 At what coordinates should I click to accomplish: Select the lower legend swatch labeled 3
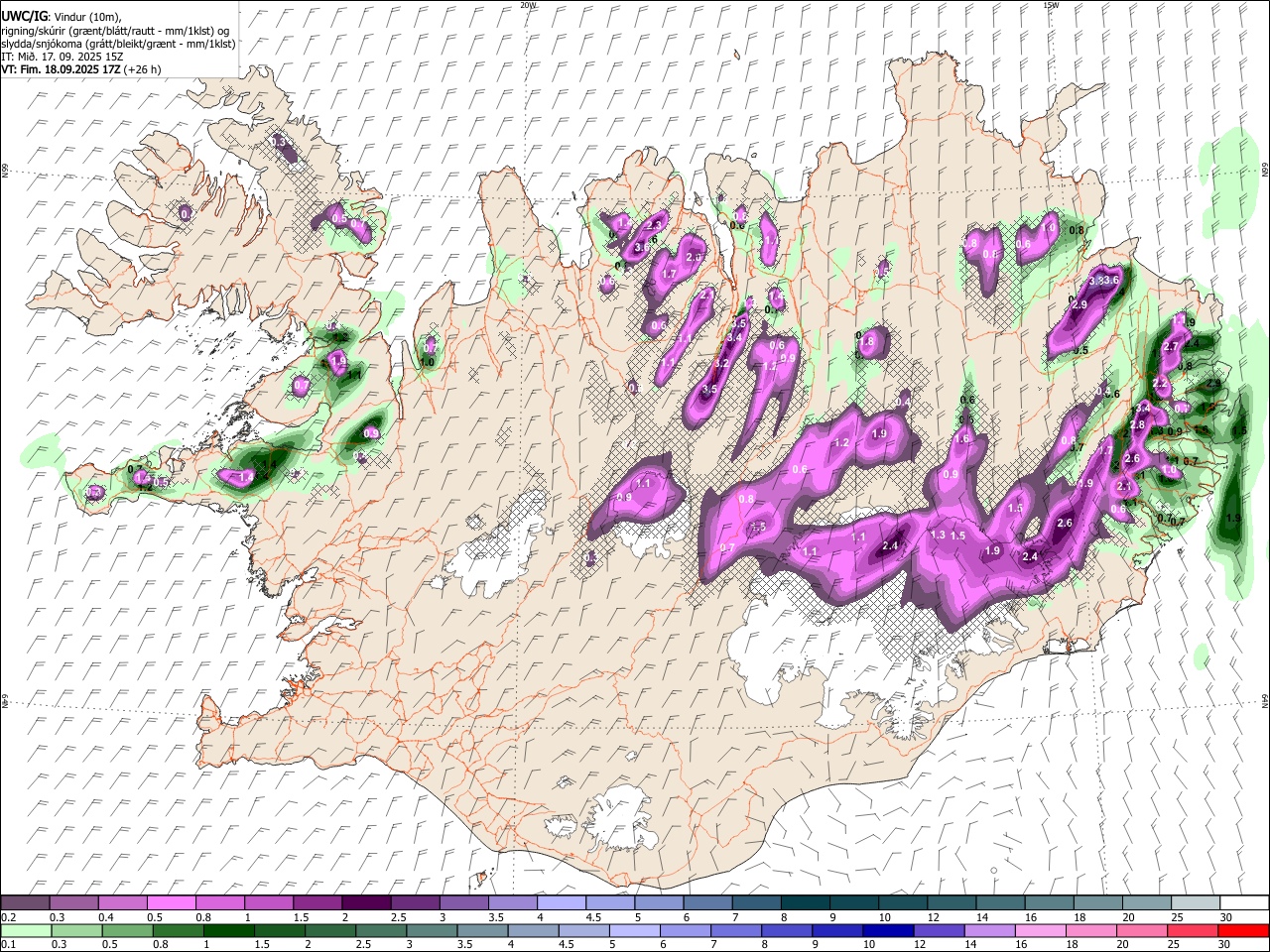432,930
